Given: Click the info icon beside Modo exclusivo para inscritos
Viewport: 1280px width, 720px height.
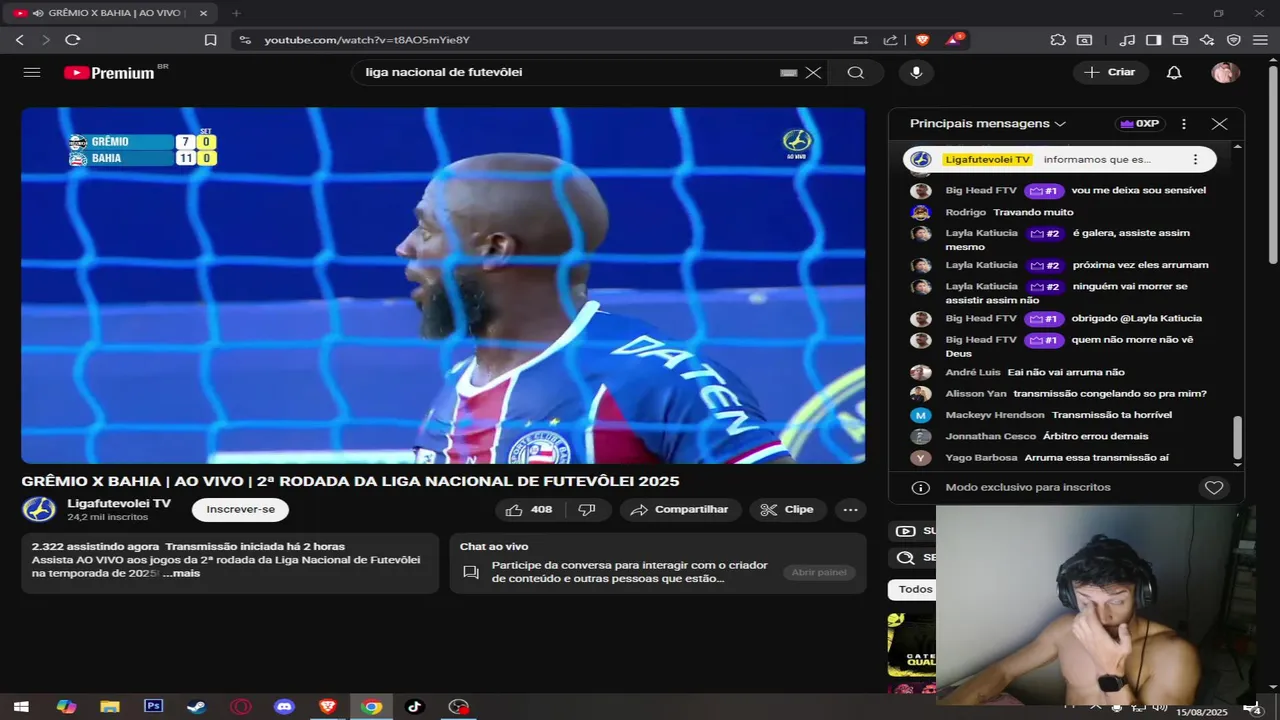Looking at the screenshot, I should (921, 487).
